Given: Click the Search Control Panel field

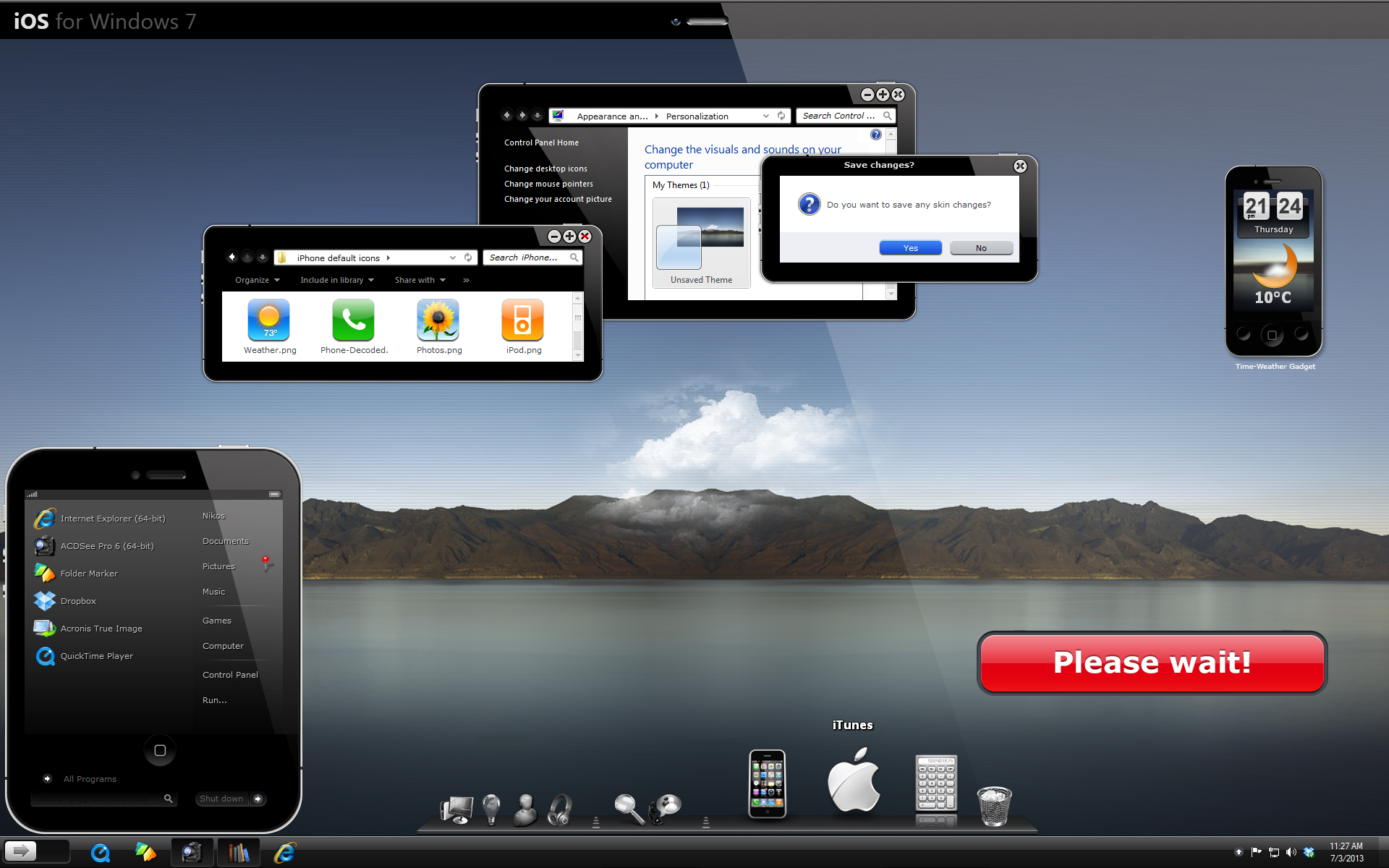Looking at the screenshot, I should (x=846, y=116).
